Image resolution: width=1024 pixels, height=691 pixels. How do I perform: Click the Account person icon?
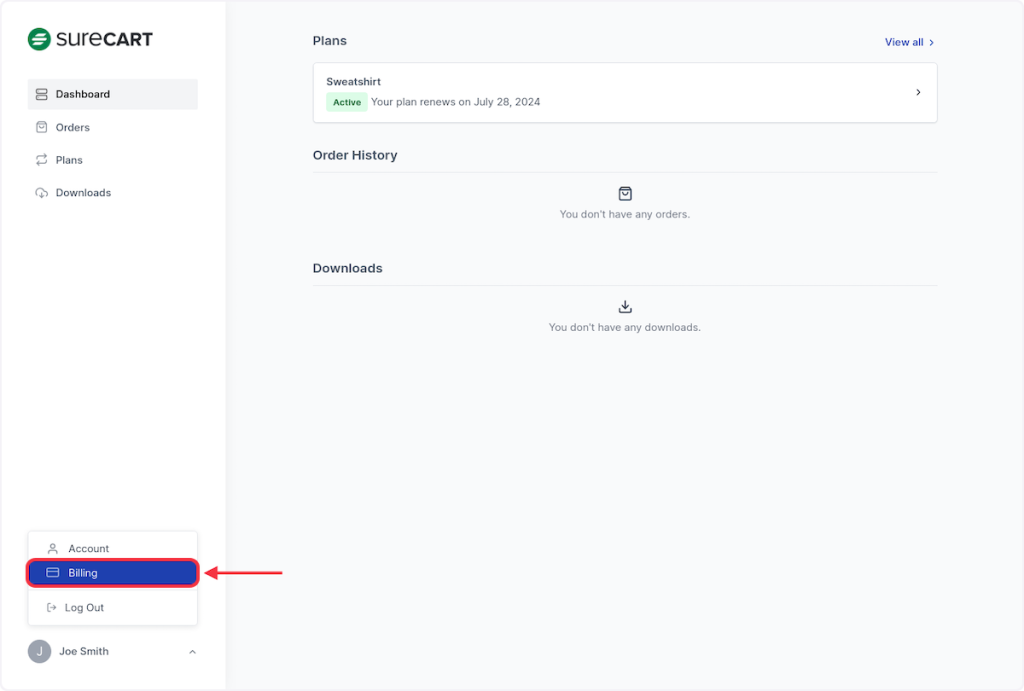pyautogui.click(x=53, y=549)
